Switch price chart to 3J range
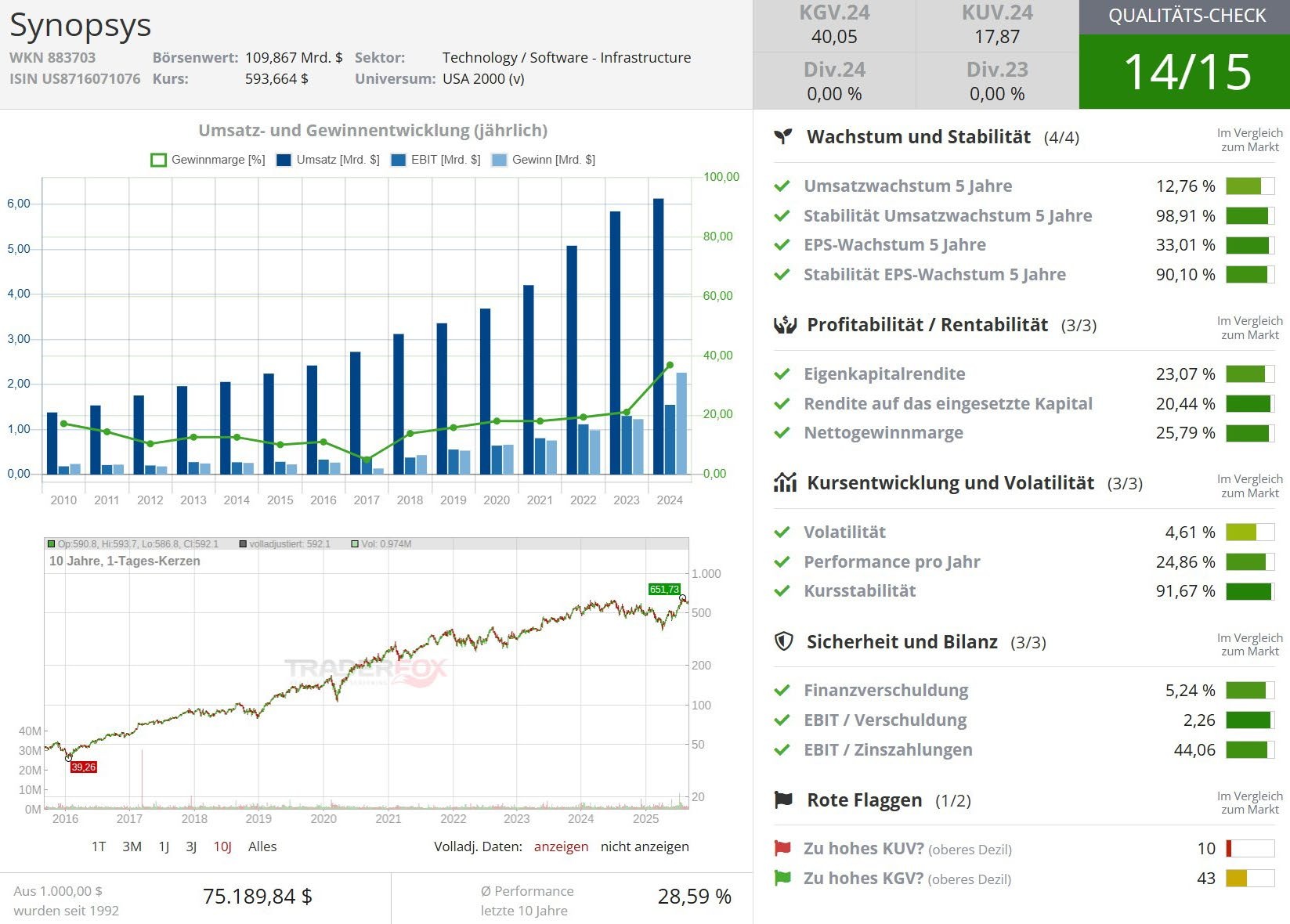The width and height of the screenshot is (1290, 924). (x=191, y=846)
